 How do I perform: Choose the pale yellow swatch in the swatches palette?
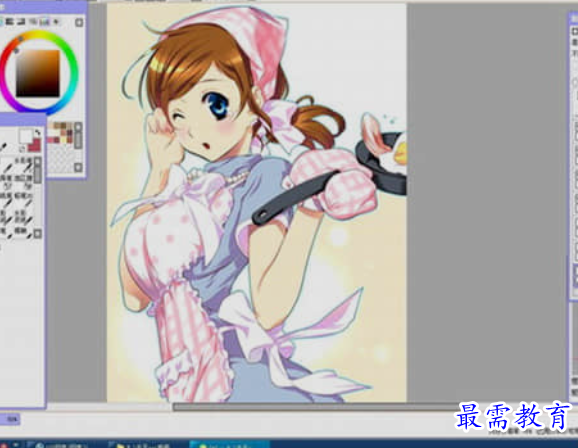coord(63,140)
